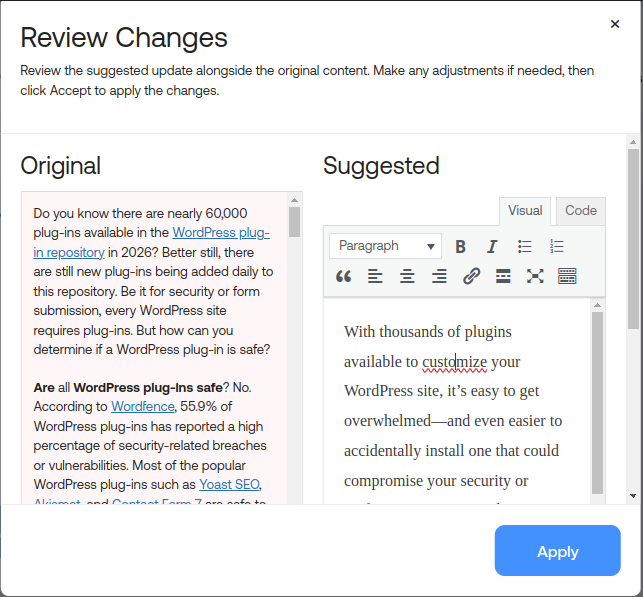Center align the text

[x=407, y=276]
